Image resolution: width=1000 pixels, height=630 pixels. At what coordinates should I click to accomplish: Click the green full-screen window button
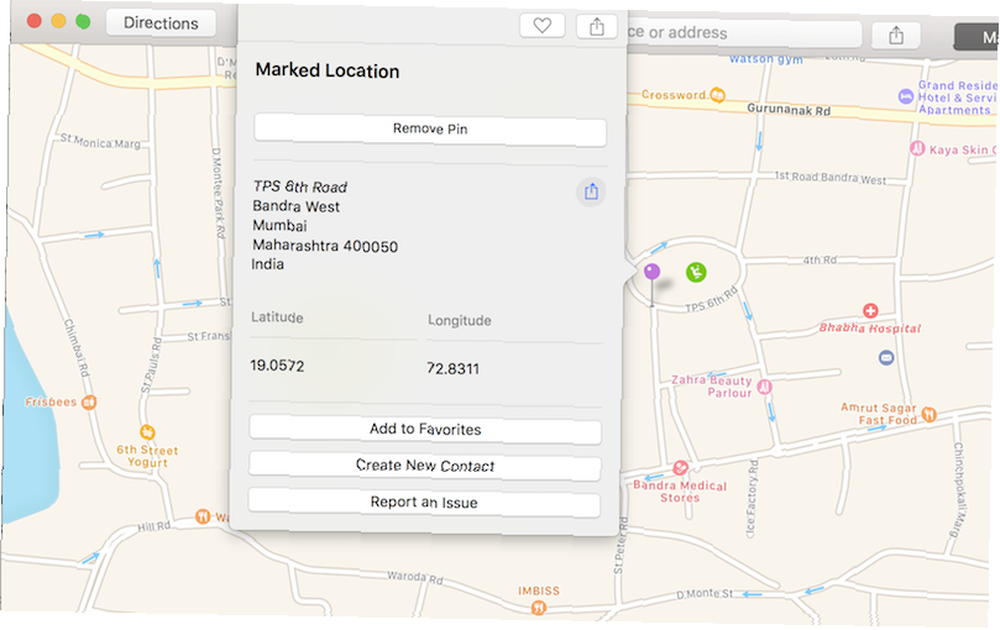point(83,21)
